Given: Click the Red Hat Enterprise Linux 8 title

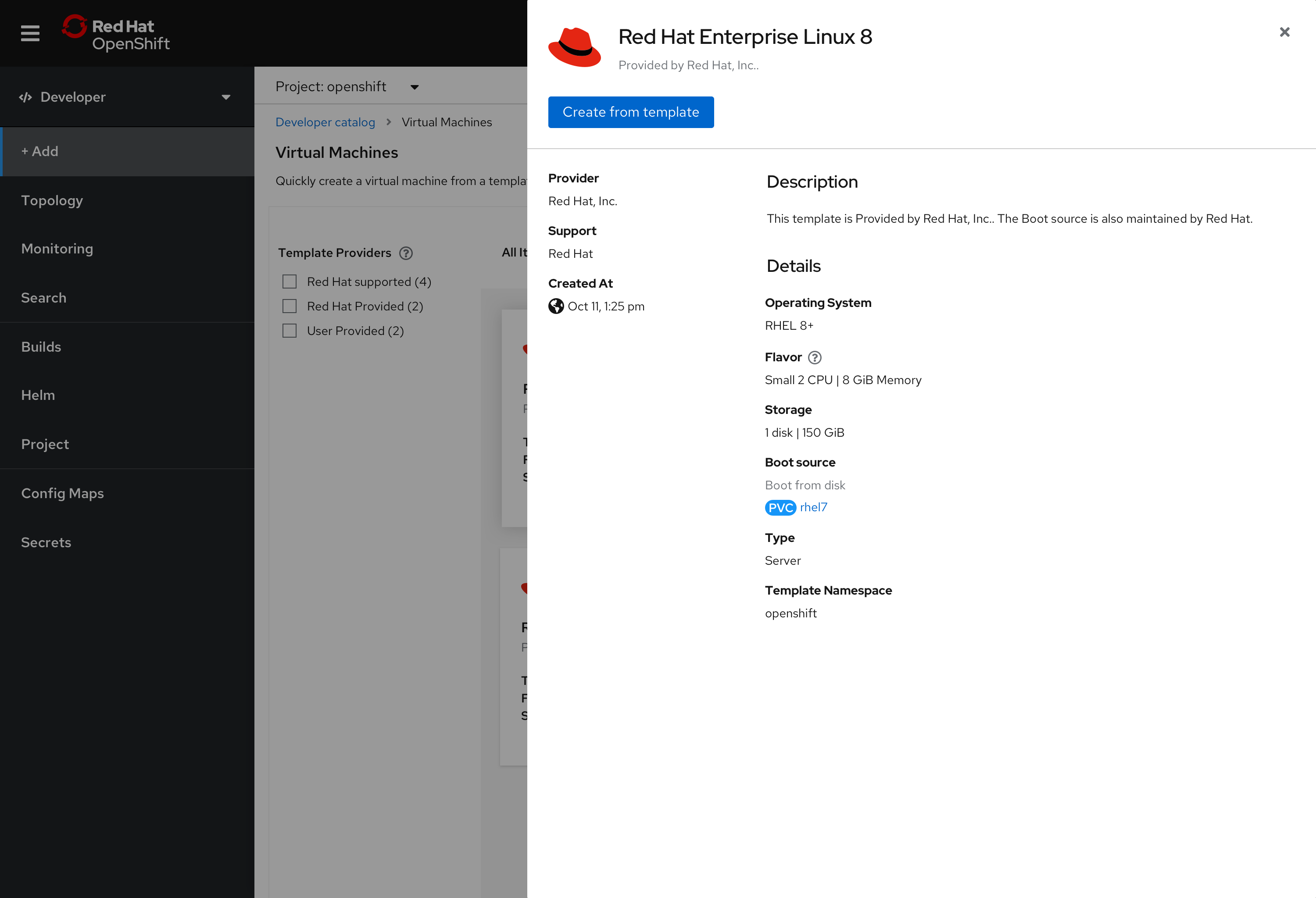Looking at the screenshot, I should pyautogui.click(x=745, y=37).
